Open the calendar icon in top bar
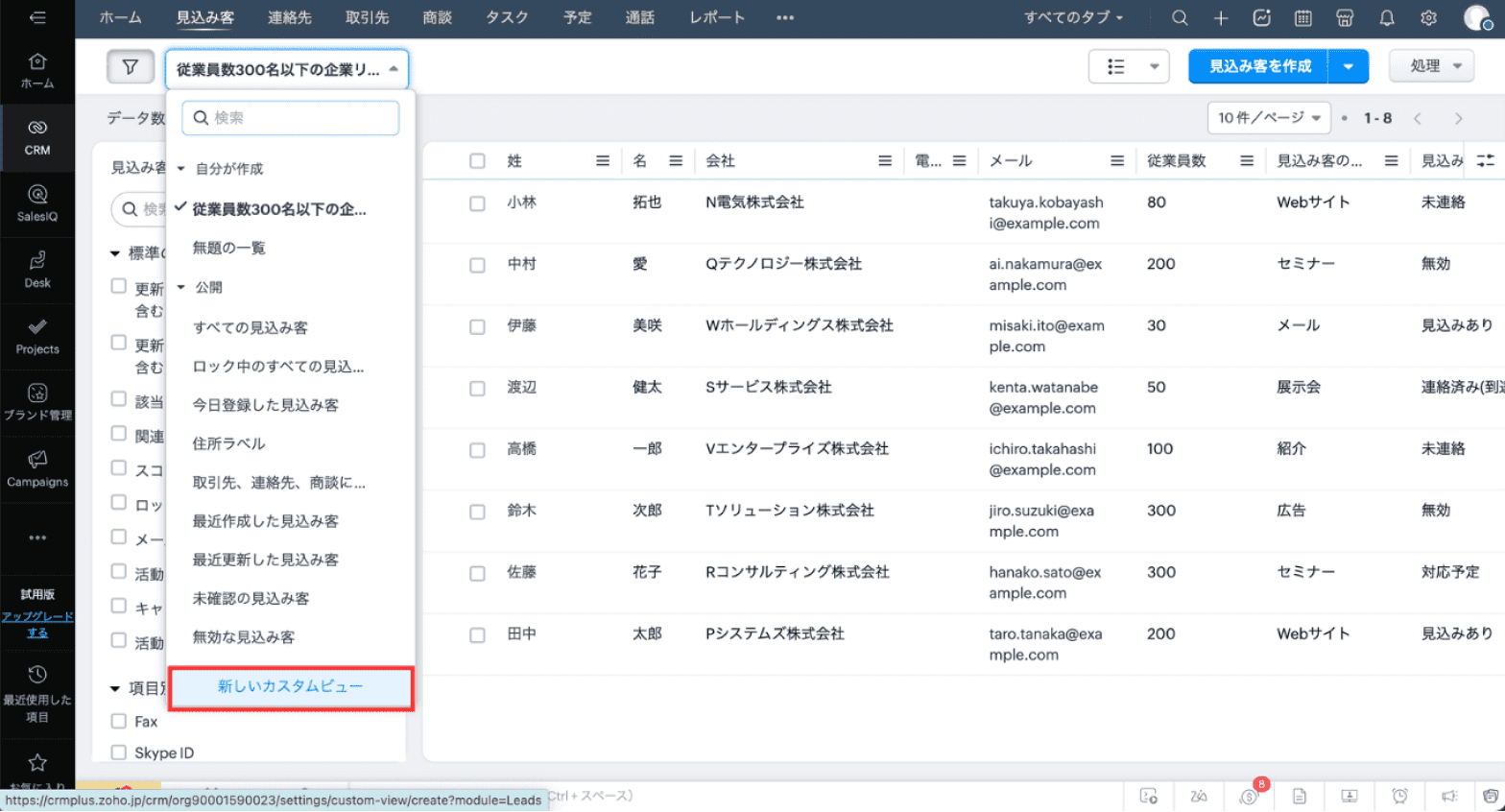This screenshot has width=1505, height=812. click(x=1302, y=17)
